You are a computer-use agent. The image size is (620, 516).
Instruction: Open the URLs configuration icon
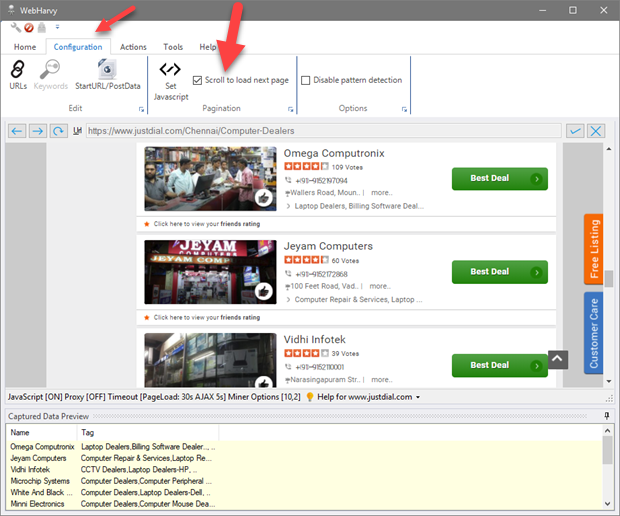(x=18, y=74)
